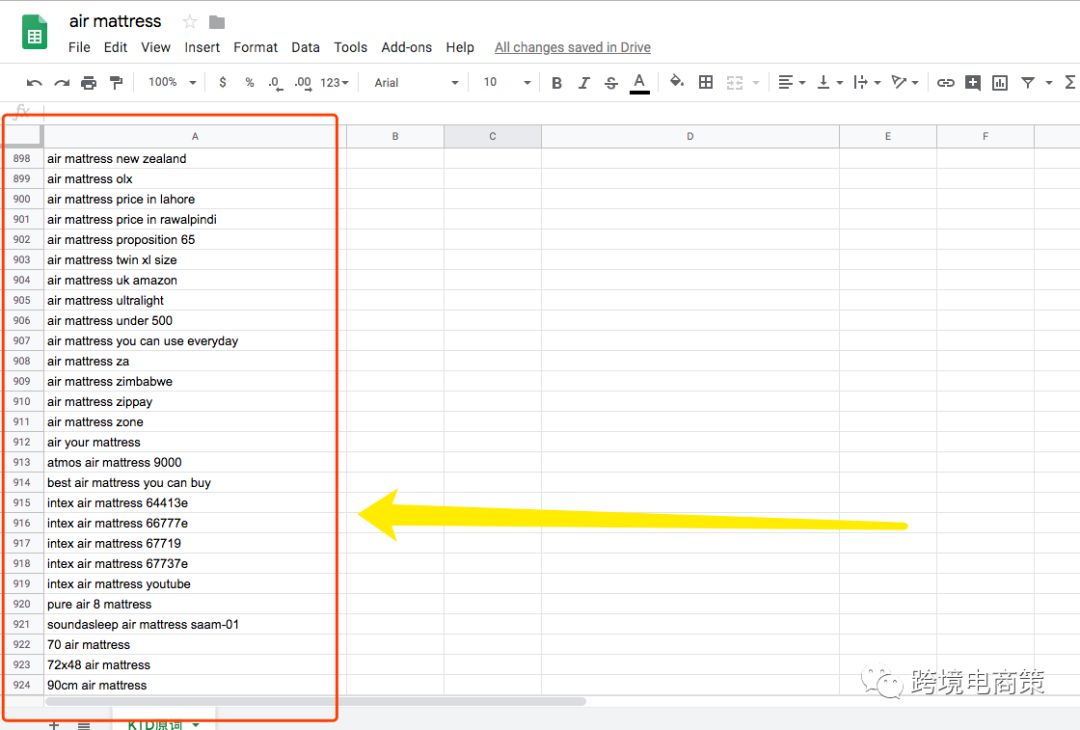Screen dimensions: 1080x730
Task: Toggle italic formatting
Action: [584, 83]
